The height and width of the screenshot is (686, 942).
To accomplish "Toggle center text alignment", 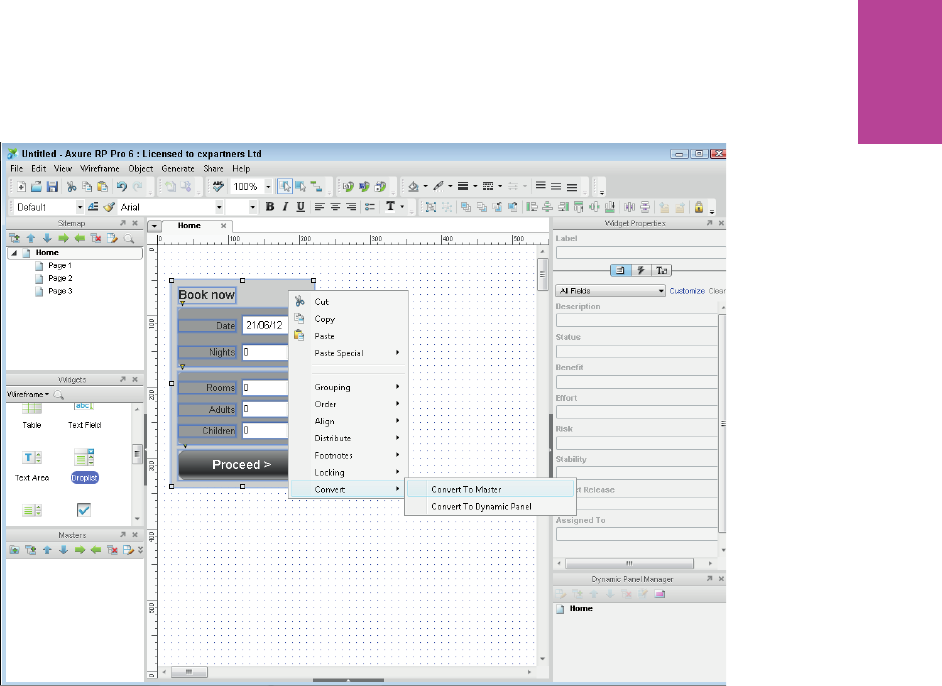I will [x=335, y=207].
